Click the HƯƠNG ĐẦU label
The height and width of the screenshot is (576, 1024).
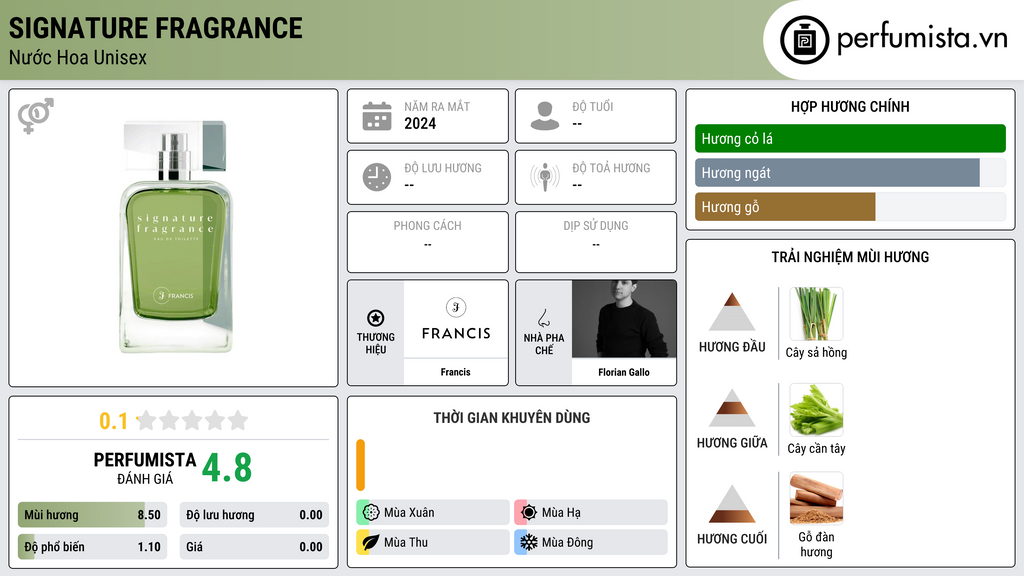[732, 347]
